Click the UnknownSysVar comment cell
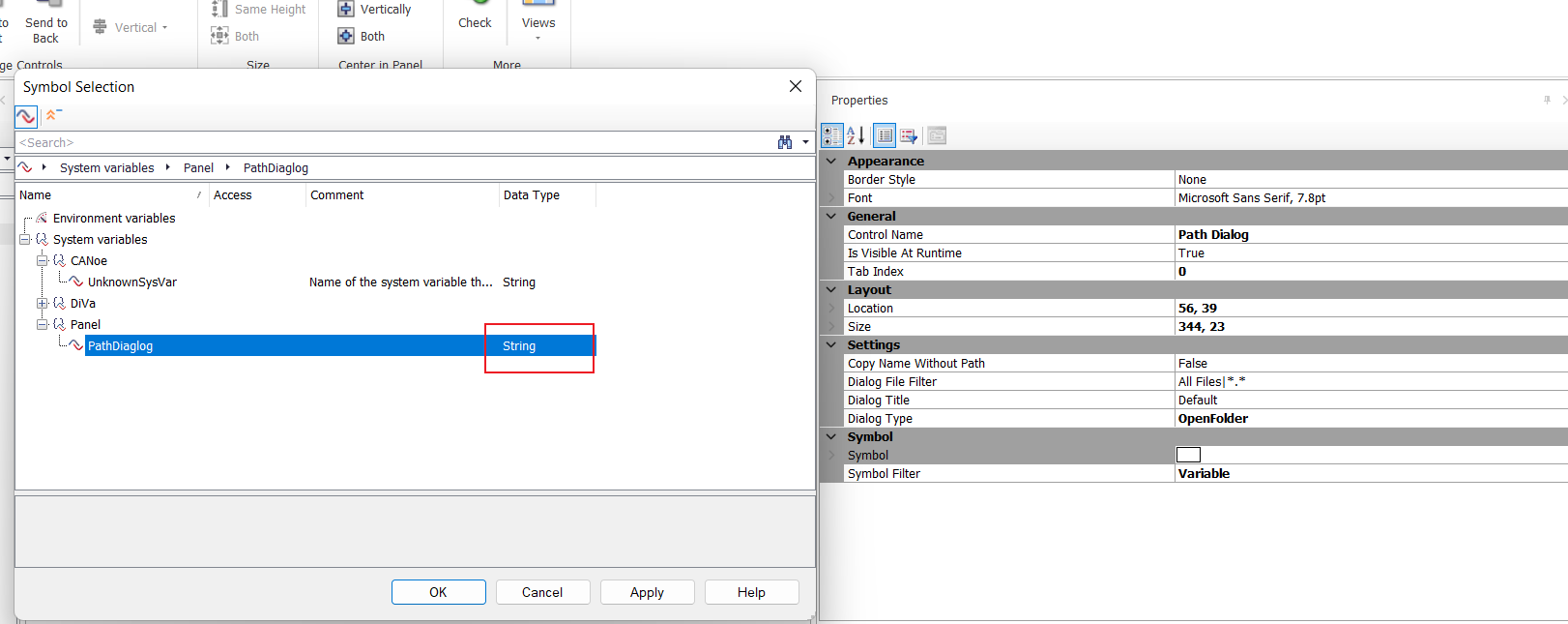 (x=401, y=282)
